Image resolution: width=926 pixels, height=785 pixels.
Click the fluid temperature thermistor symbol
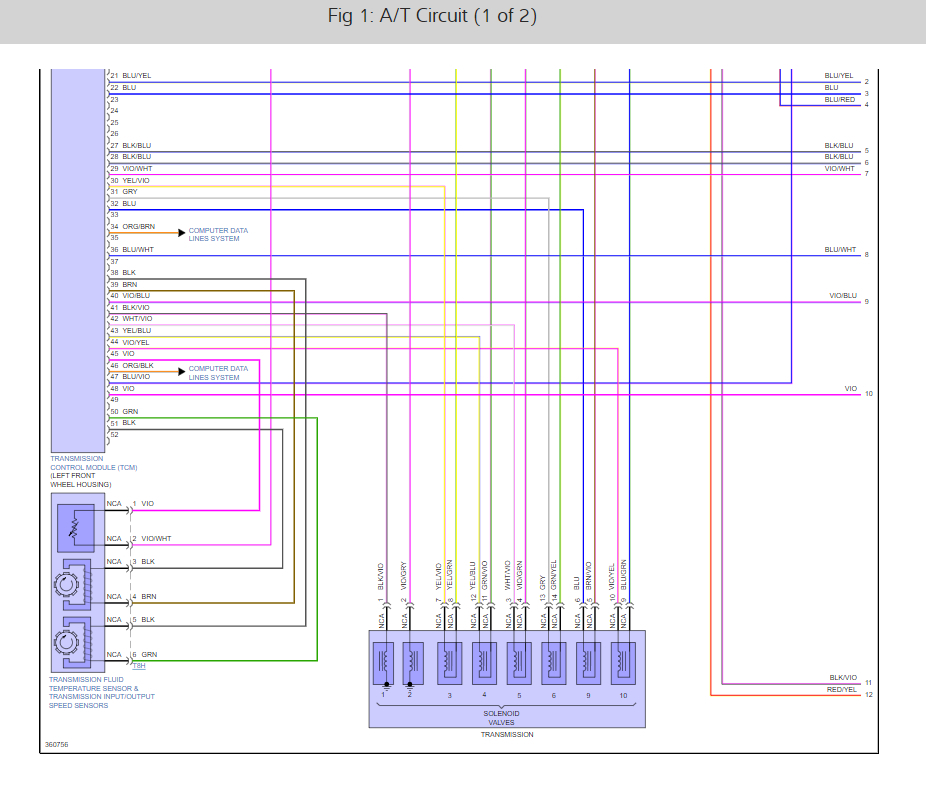[x=76, y=528]
